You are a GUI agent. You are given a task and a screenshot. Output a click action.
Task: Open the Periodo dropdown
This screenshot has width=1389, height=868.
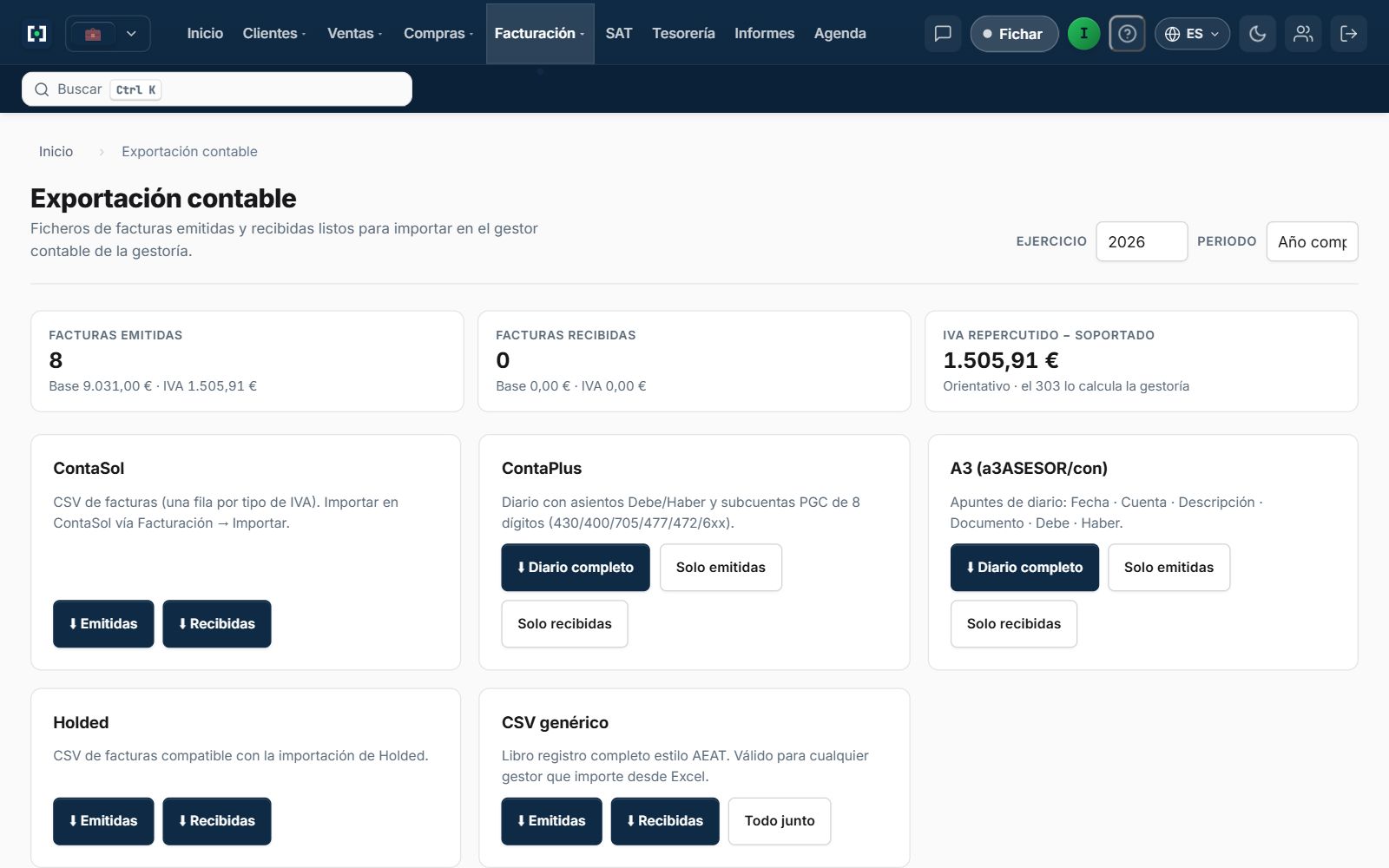pyautogui.click(x=1313, y=241)
